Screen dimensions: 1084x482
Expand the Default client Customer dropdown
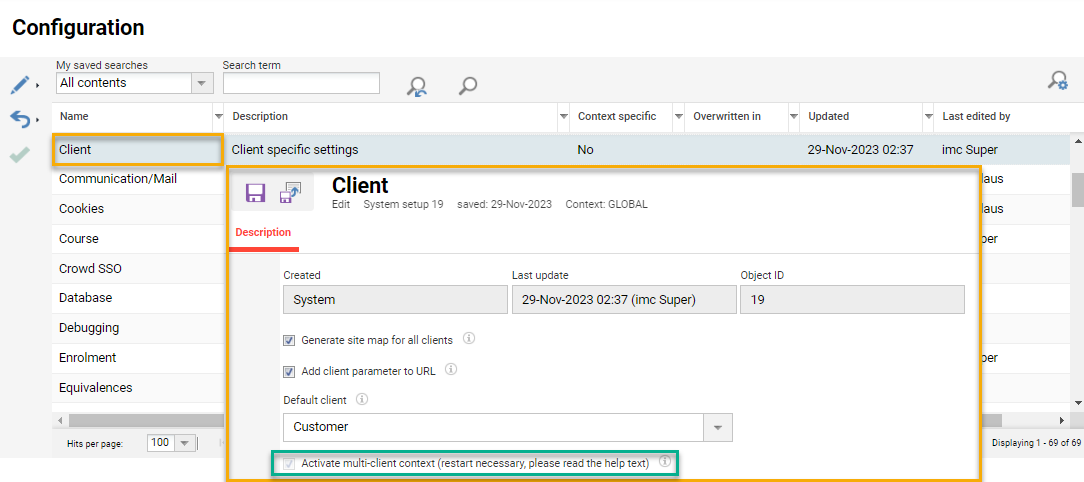point(717,427)
